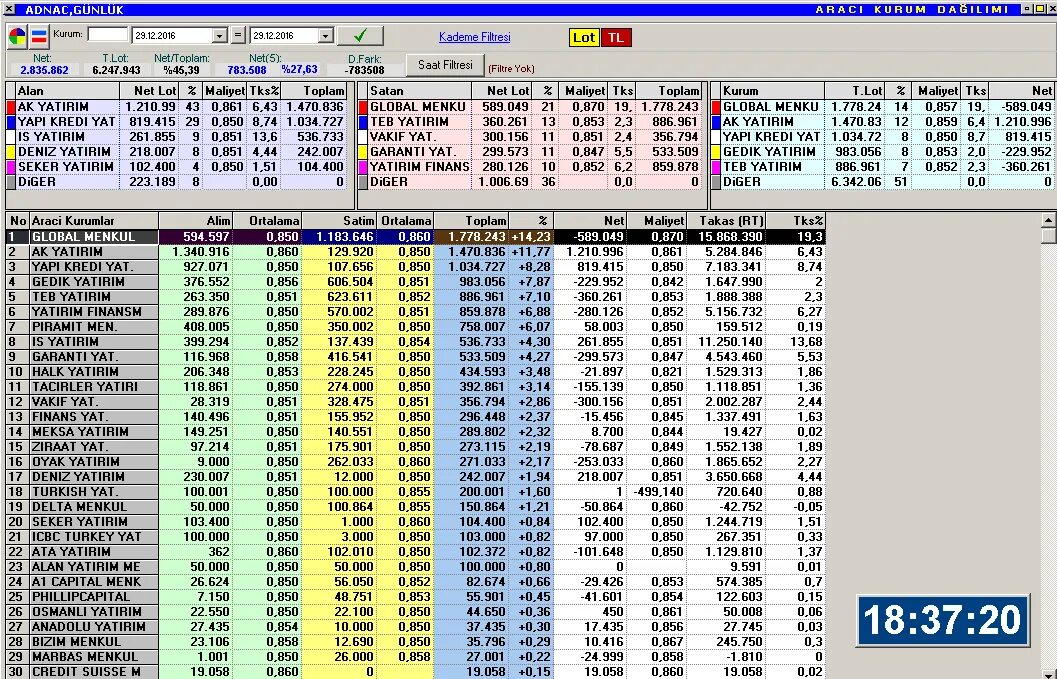Sort table by Araci Kurumlar column header
The image size is (1057, 679).
[94, 220]
